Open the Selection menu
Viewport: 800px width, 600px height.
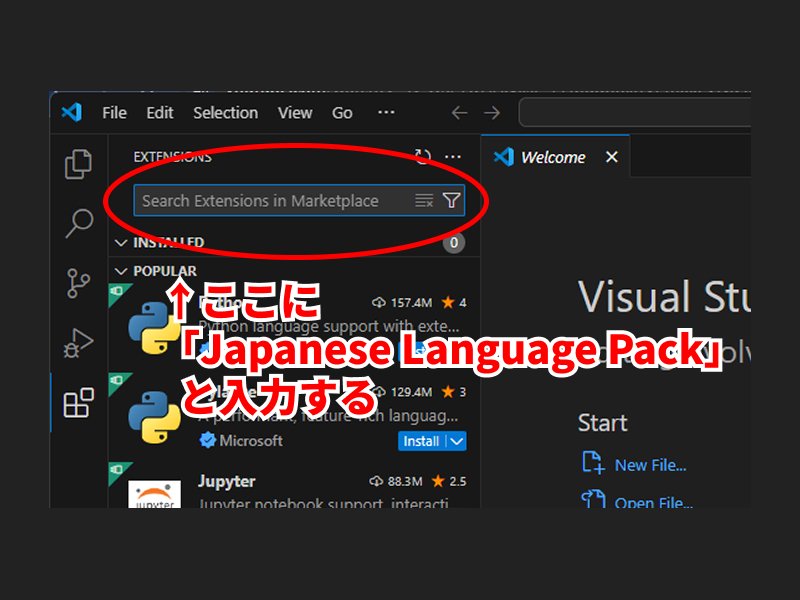(x=226, y=113)
